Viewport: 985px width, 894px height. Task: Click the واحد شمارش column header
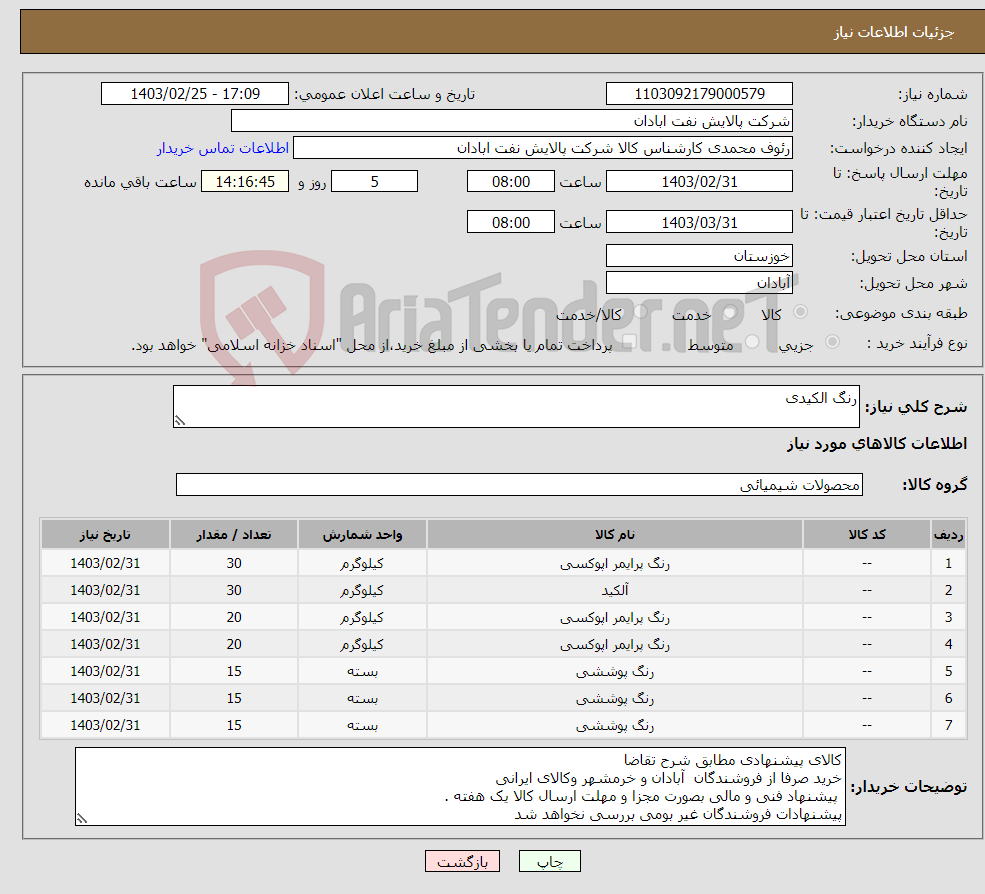362,535
